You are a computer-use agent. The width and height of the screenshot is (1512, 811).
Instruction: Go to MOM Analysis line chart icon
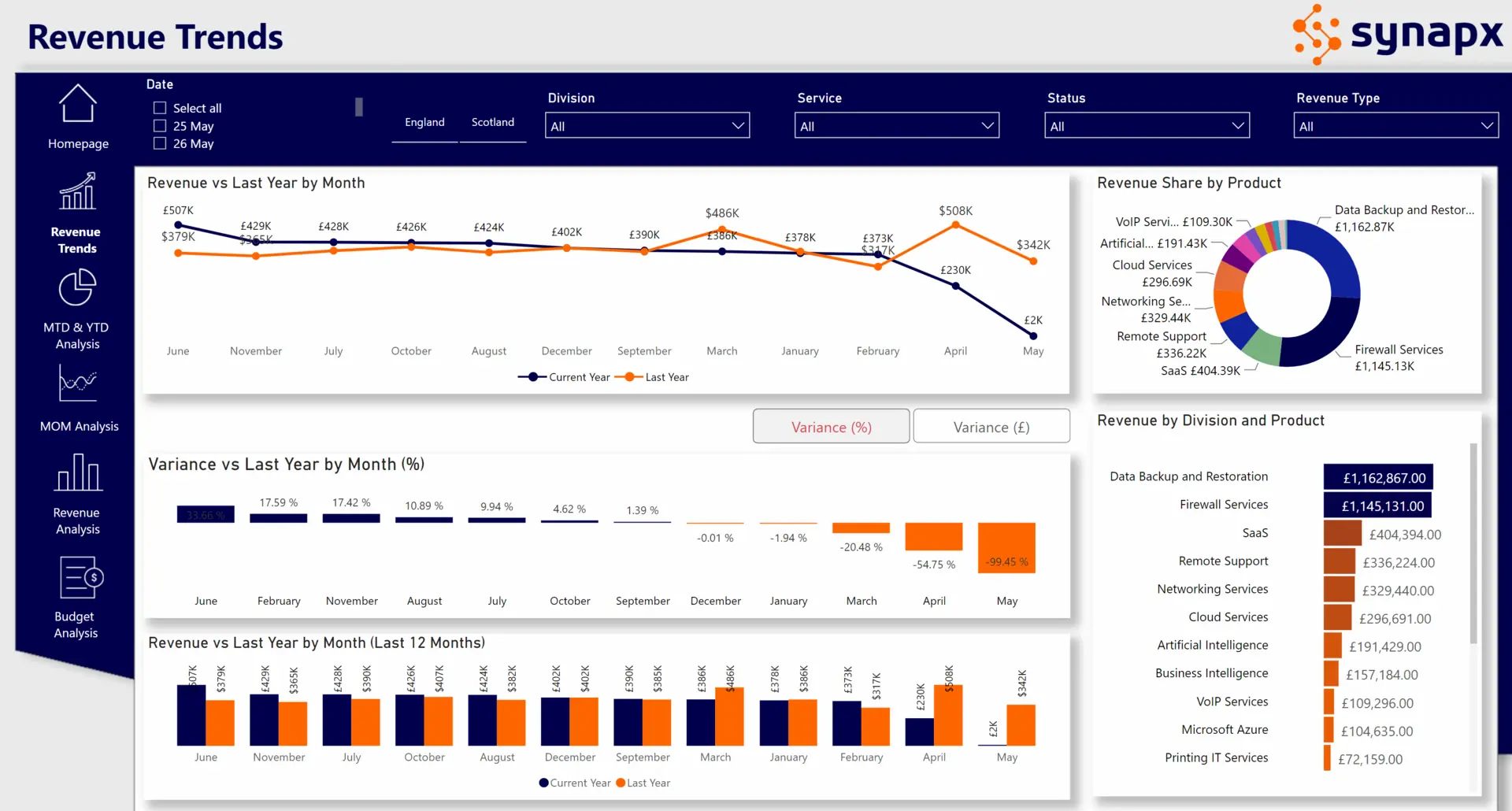tap(77, 384)
